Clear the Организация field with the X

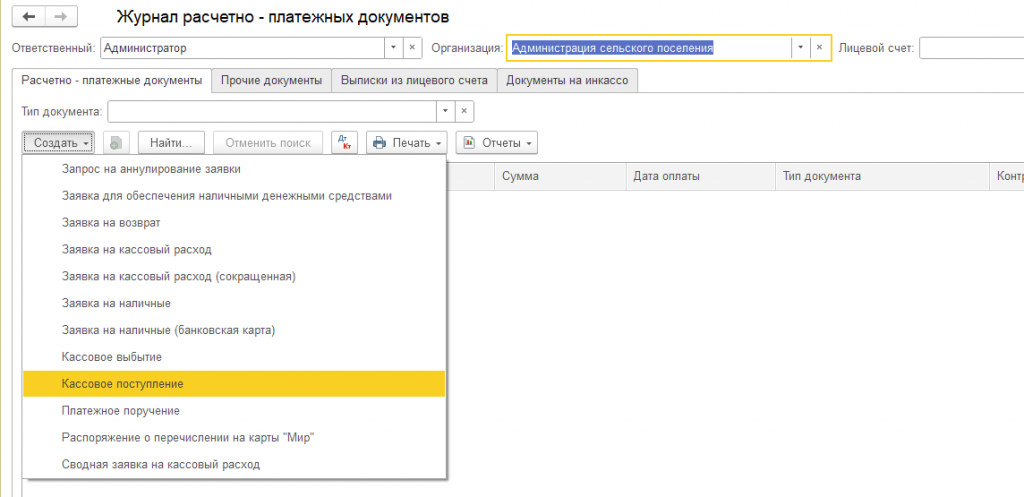pyautogui.click(x=819, y=48)
